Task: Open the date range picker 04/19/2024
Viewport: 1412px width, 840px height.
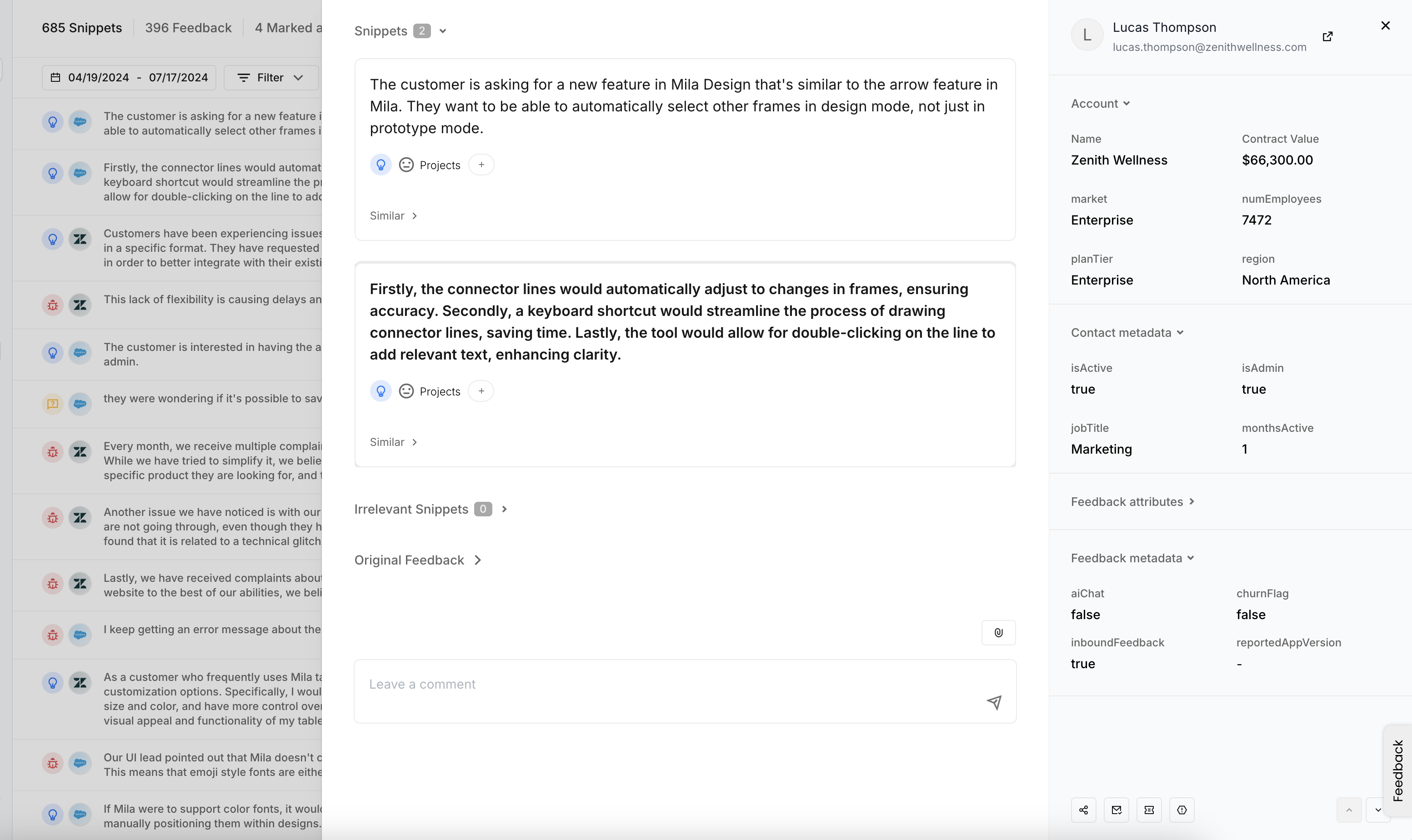Action: click(129, 78)
